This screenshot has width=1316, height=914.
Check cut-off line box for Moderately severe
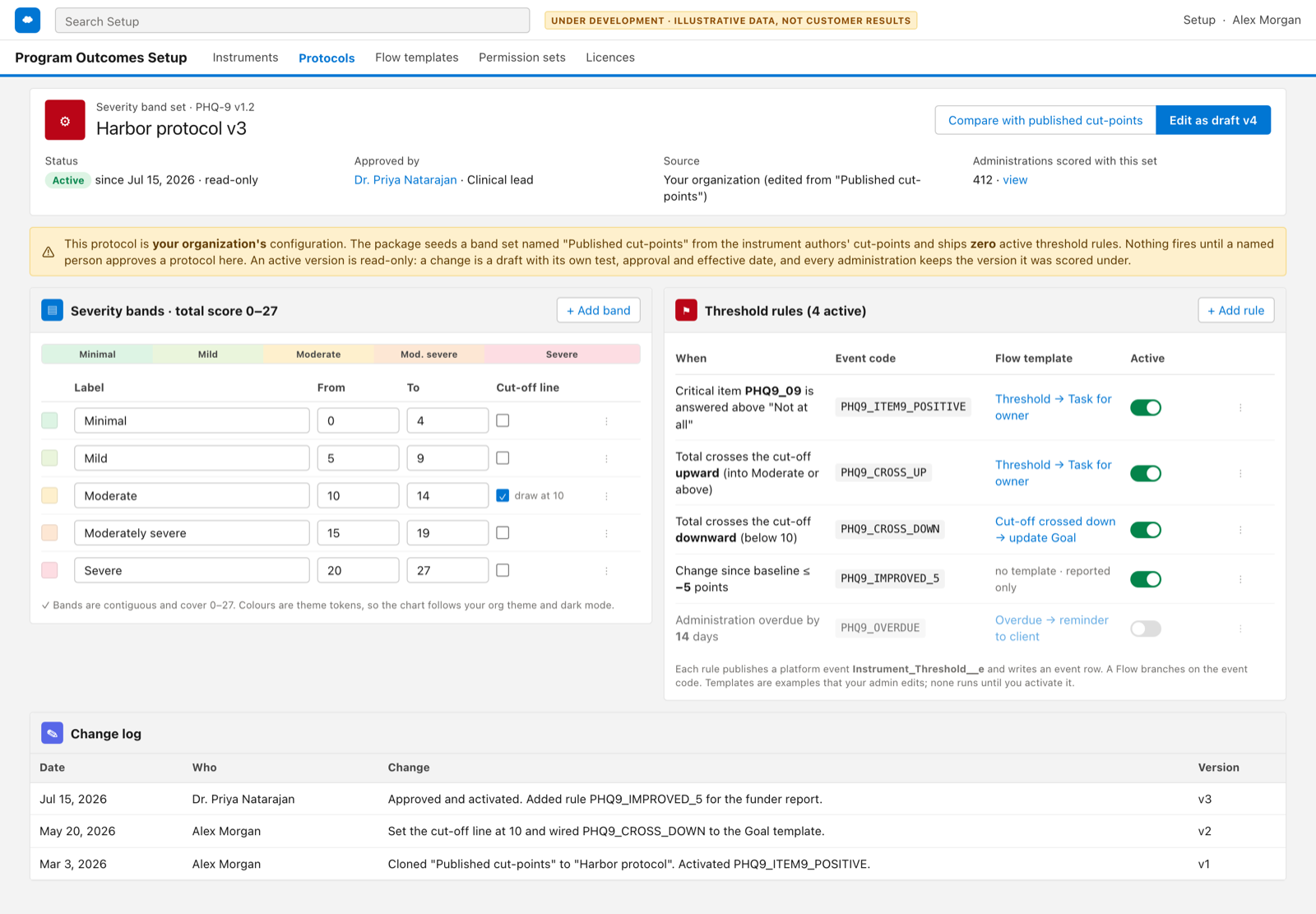503,532
